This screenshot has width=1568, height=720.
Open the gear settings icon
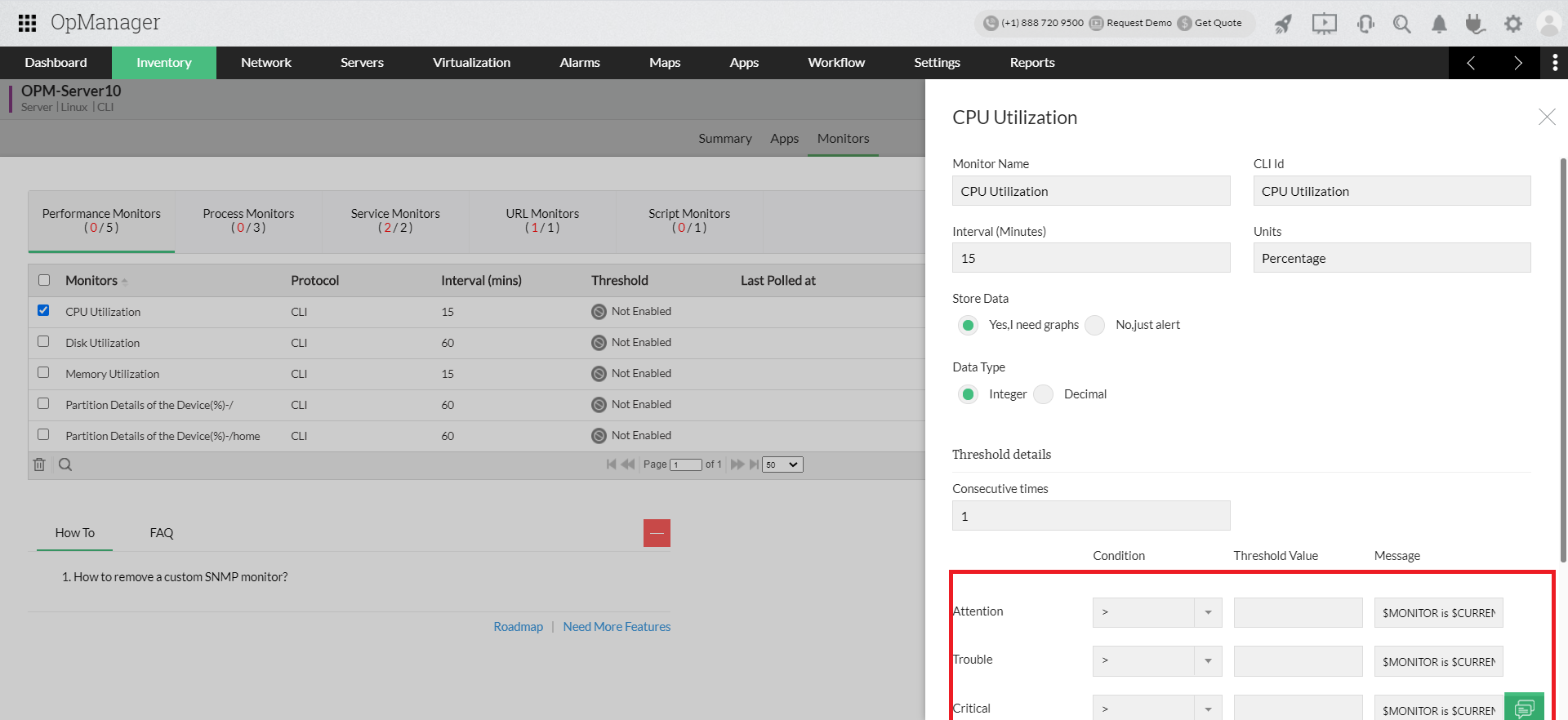(1513, 24)
